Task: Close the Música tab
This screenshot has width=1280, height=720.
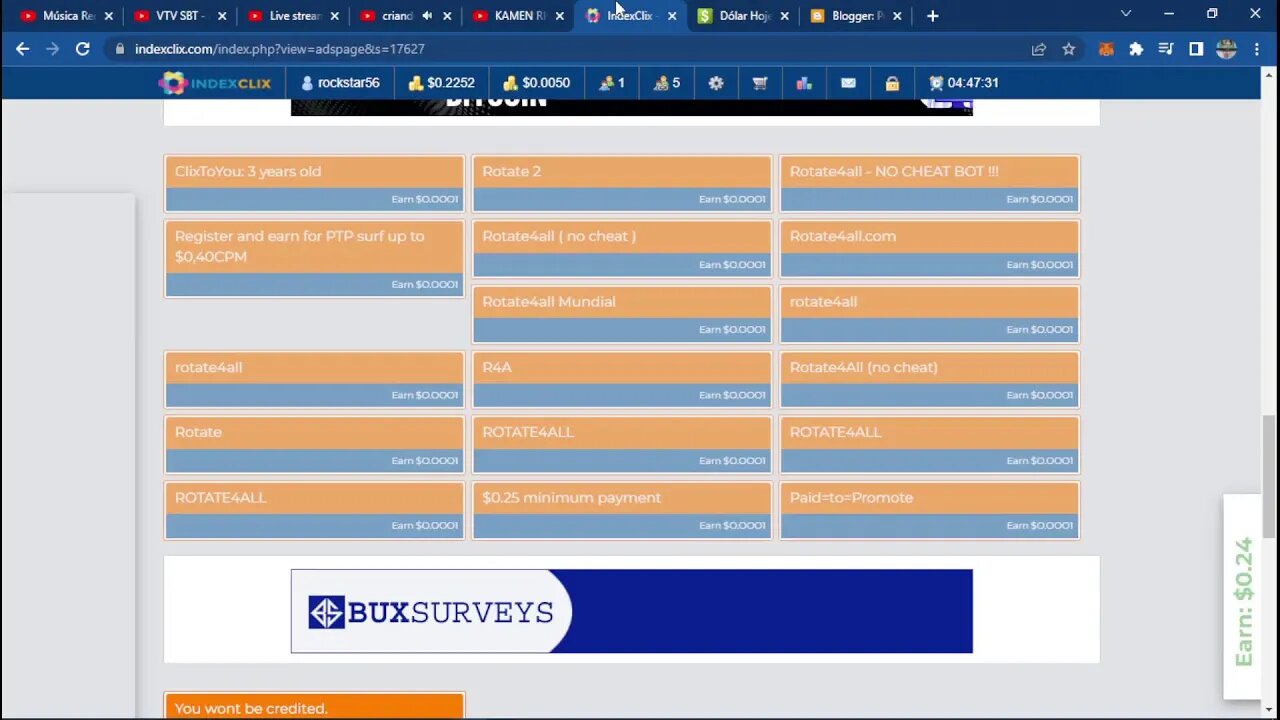Action: [109, 16]
